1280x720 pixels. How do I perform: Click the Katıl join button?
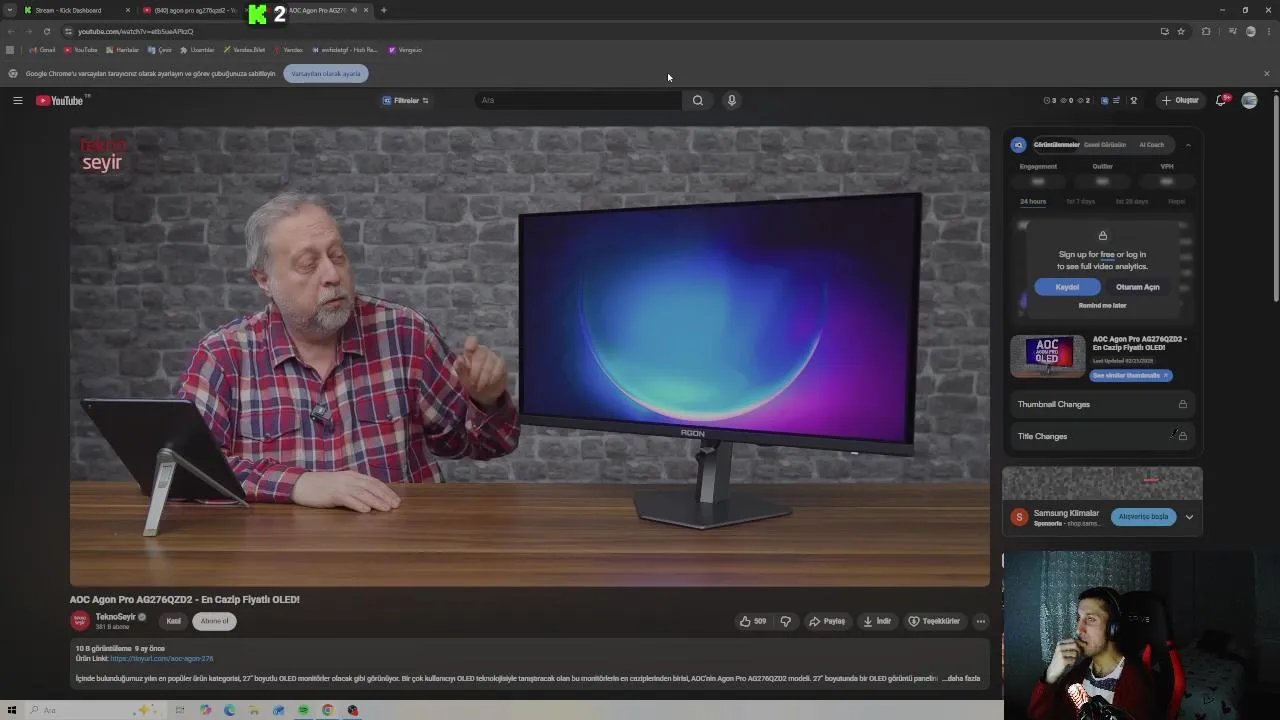click(173, 621)
